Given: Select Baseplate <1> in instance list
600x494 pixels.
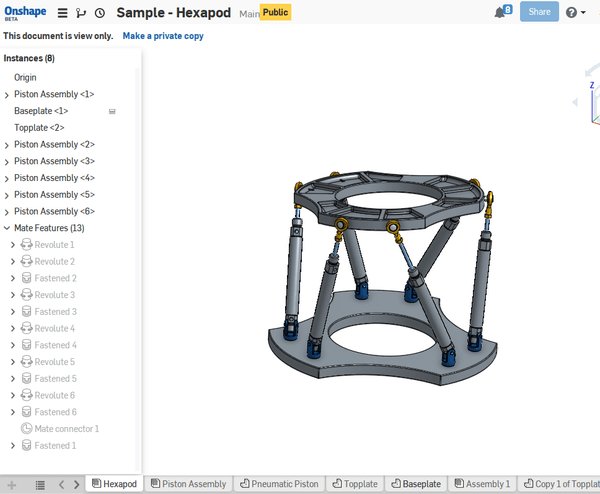Looking at the screenshot, I should pos(41,111).
